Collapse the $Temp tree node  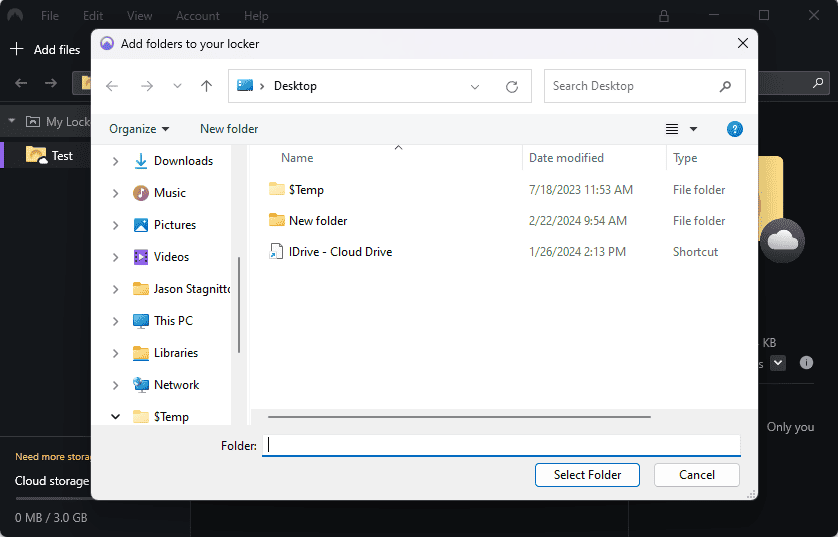tap(115, 417)
